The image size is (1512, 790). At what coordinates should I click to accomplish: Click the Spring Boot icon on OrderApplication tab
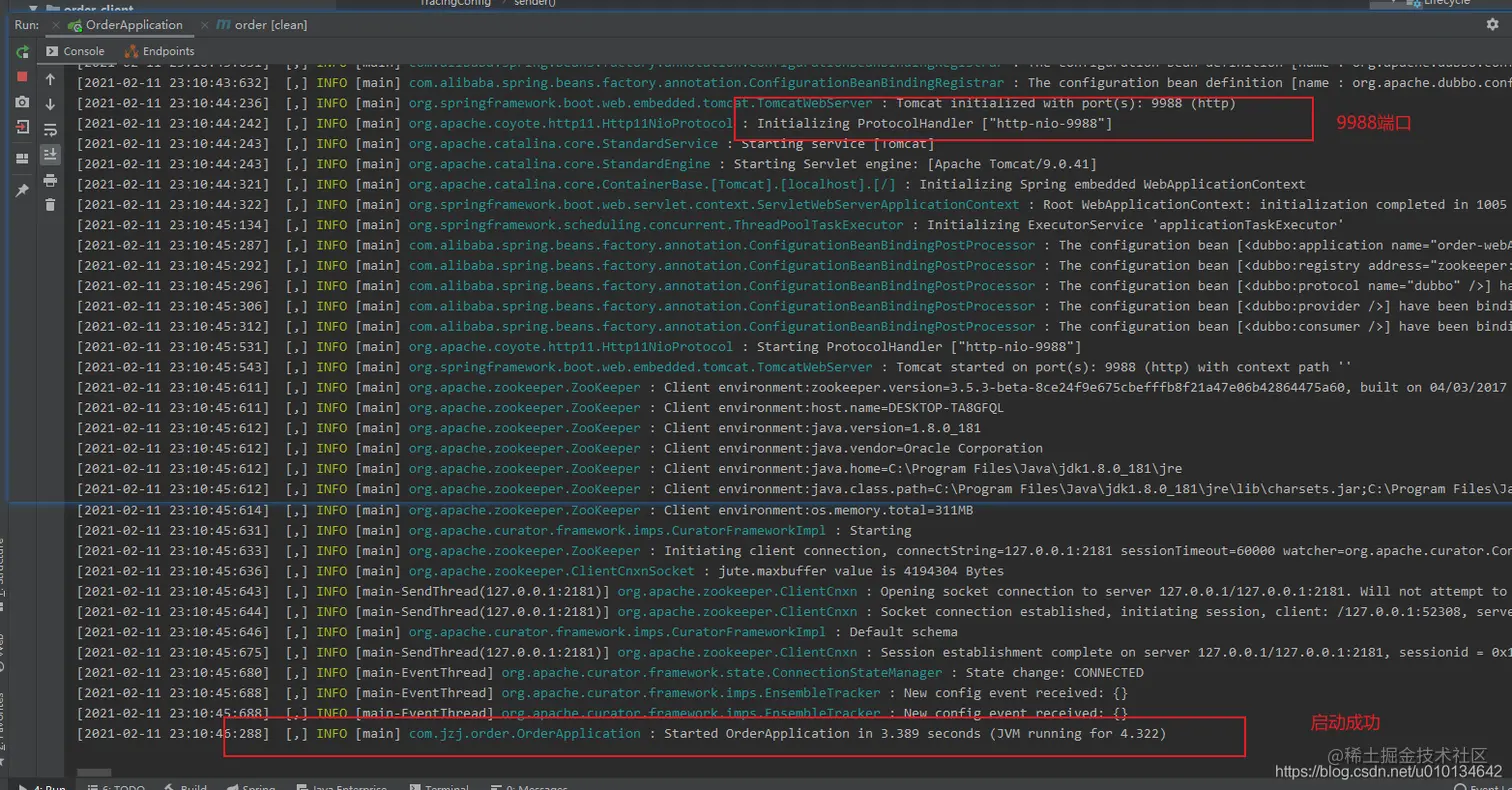click(x=74, y=25)
